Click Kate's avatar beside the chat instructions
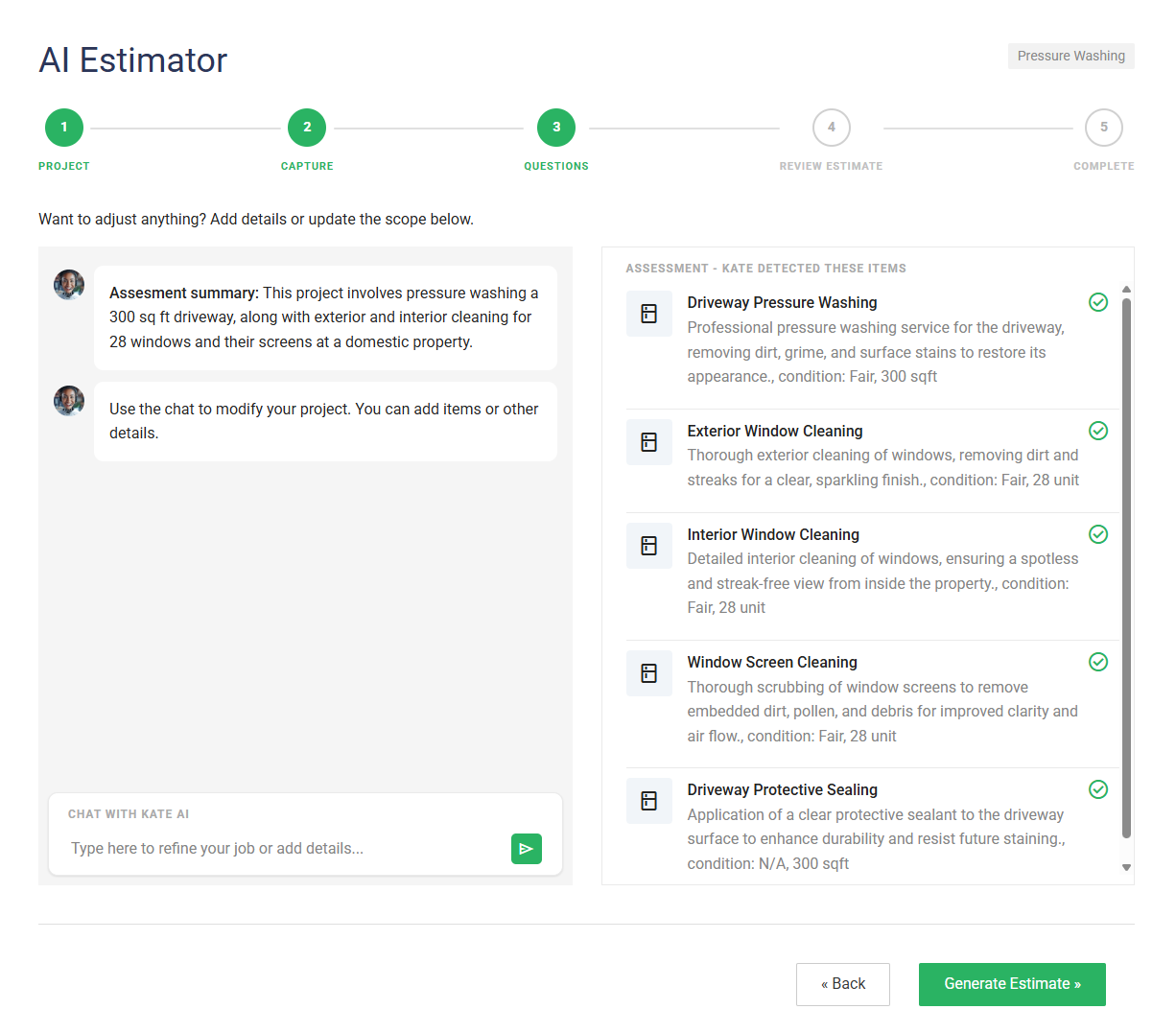Screen dimensions: 1176x1033 (x=69, y=401)
